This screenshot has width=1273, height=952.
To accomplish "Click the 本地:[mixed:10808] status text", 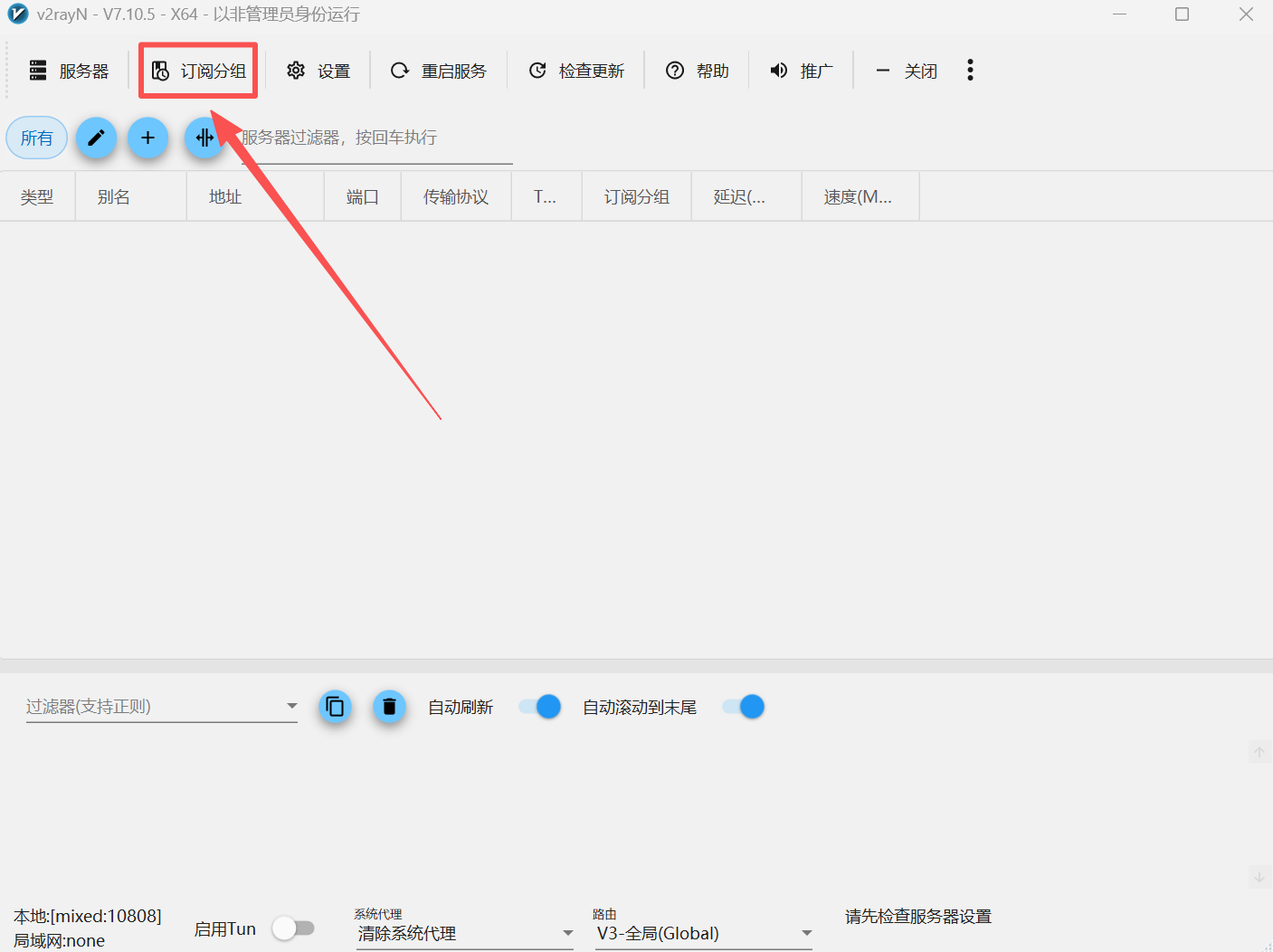I will coord(88,917).
